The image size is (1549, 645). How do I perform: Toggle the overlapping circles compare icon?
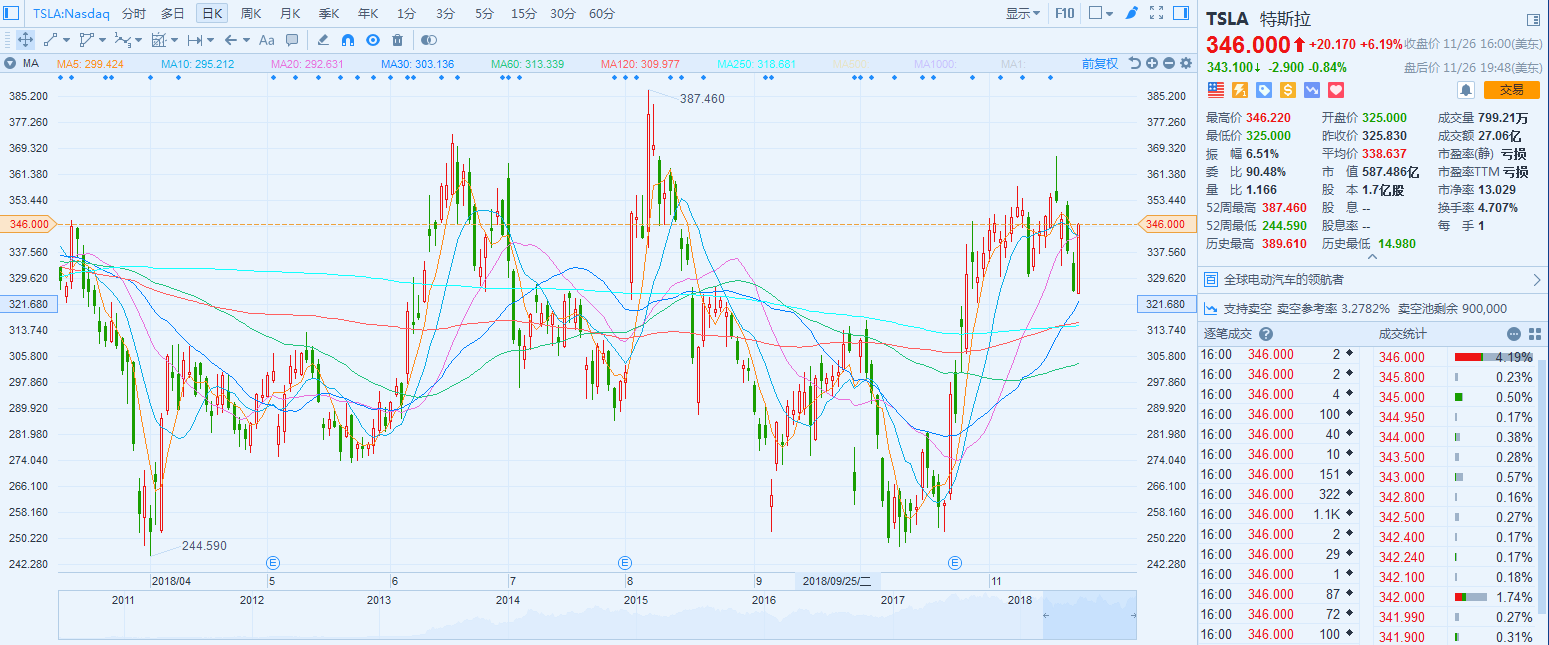[429, 40]
